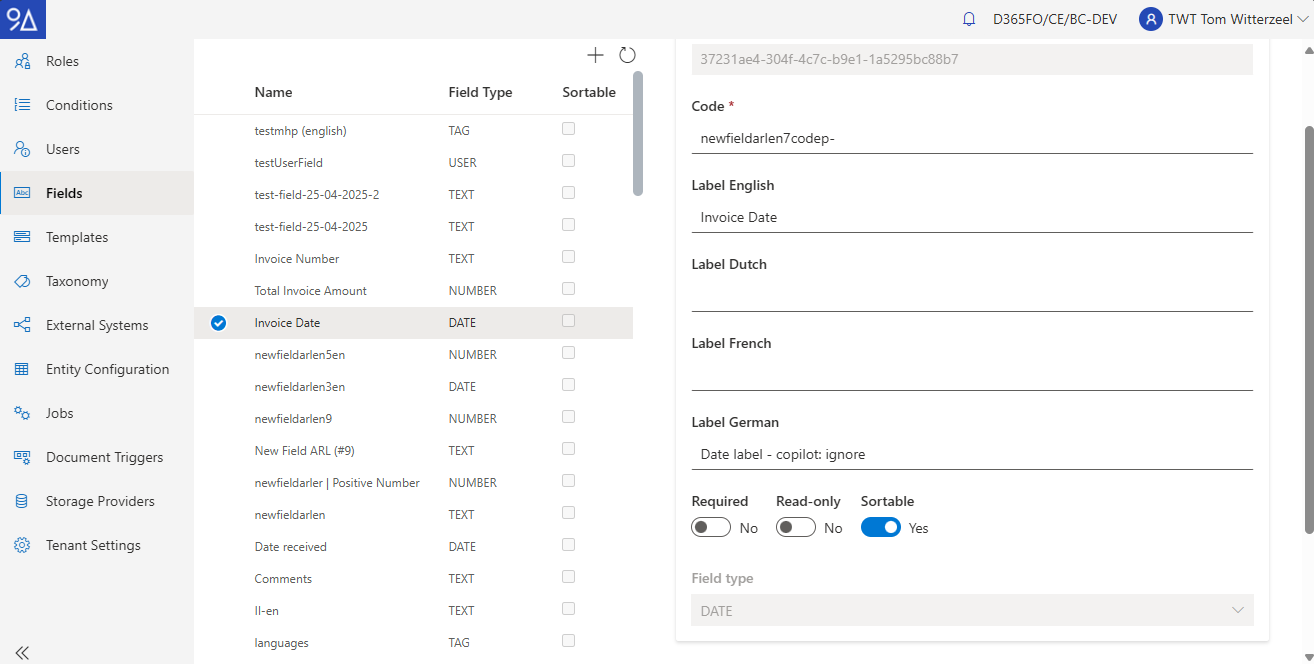The image size is (1314, 664).
Task: Click the D365FO/CE/BC-DEV environment label
Action: click(x=1055, y=19)
